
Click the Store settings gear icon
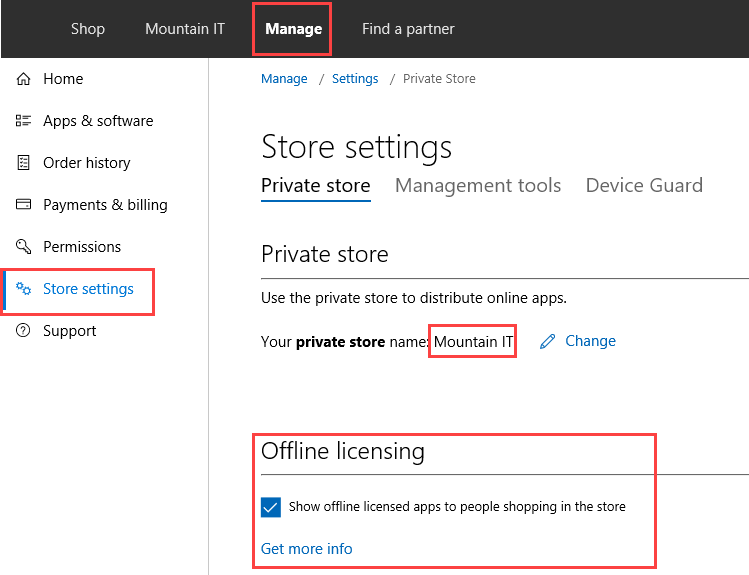24,289
